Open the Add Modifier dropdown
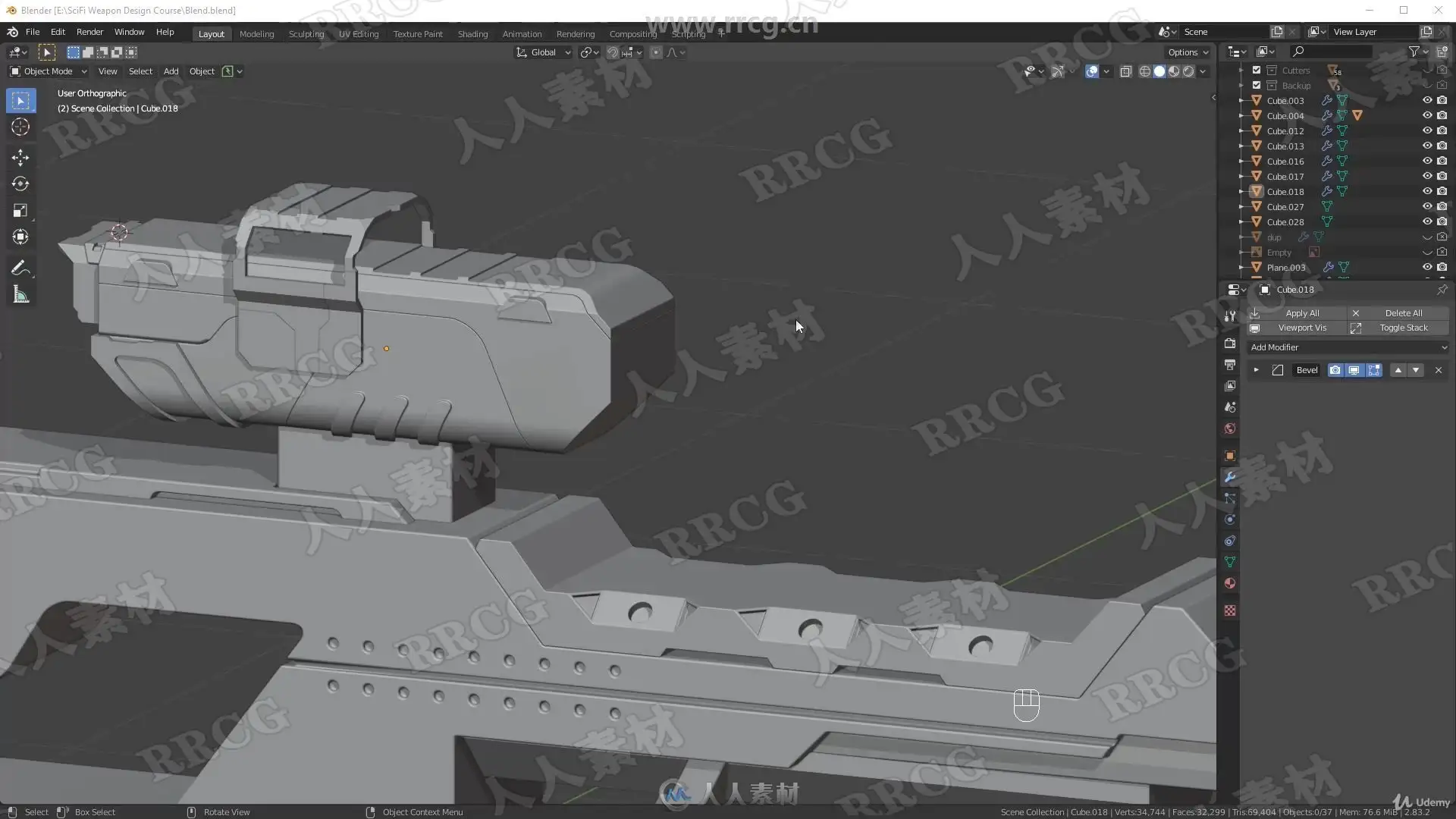1456x819 pixels. pyautogui.click(x=1348, y=347)
